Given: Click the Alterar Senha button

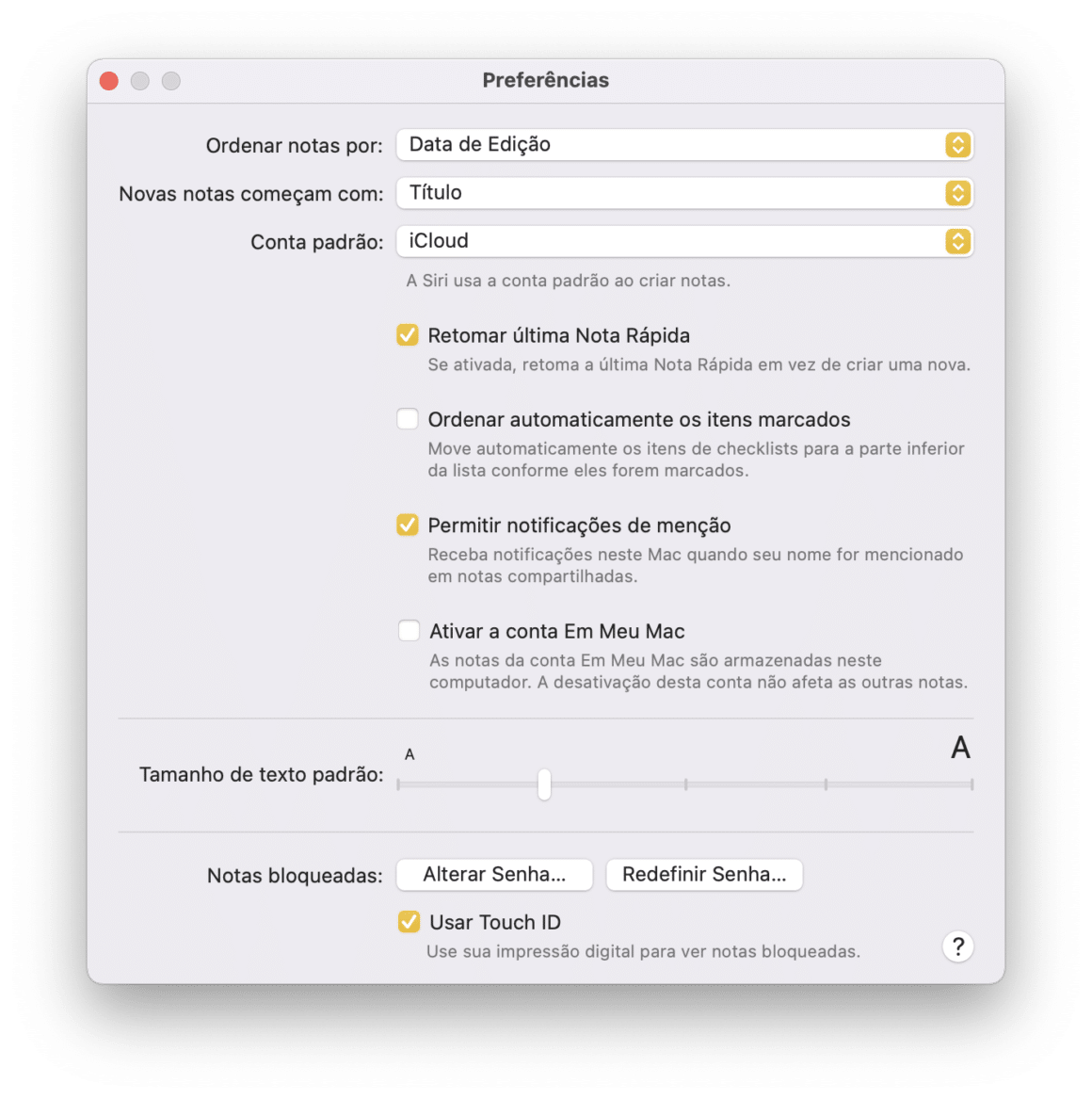Looking at the screenshot, I should [x=493, y=875].
